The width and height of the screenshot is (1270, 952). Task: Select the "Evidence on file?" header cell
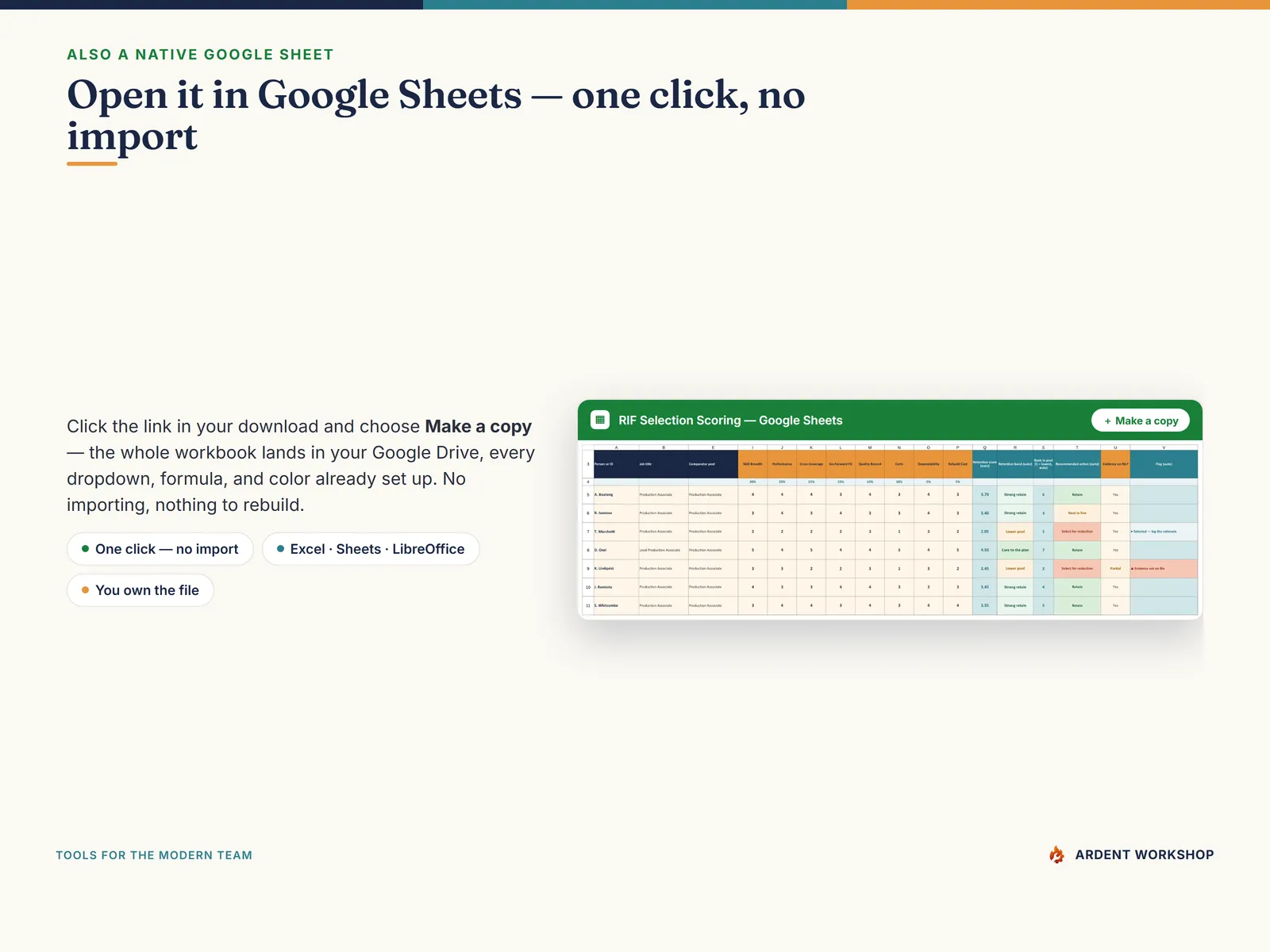coord(1115,464)
